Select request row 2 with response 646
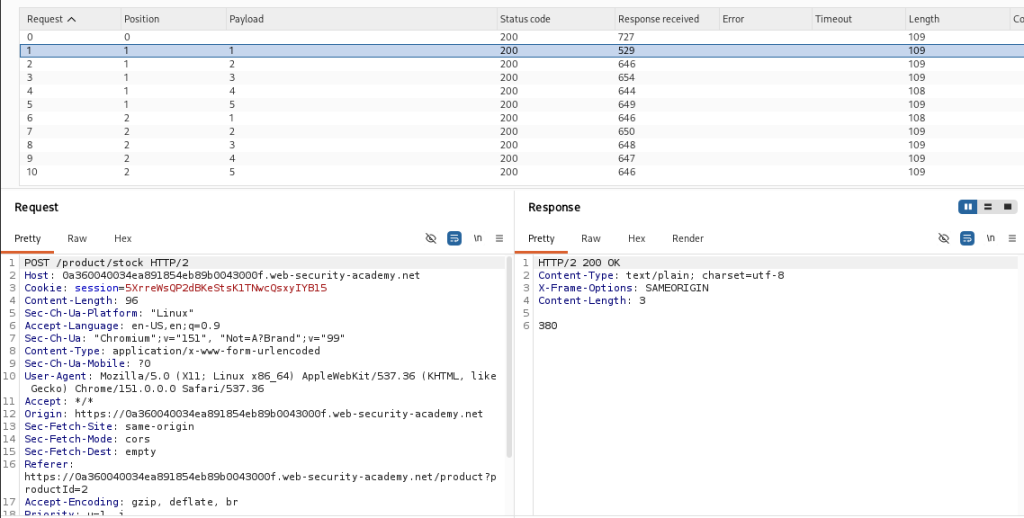The image size is (1024, 518). (x=522, y=64)
